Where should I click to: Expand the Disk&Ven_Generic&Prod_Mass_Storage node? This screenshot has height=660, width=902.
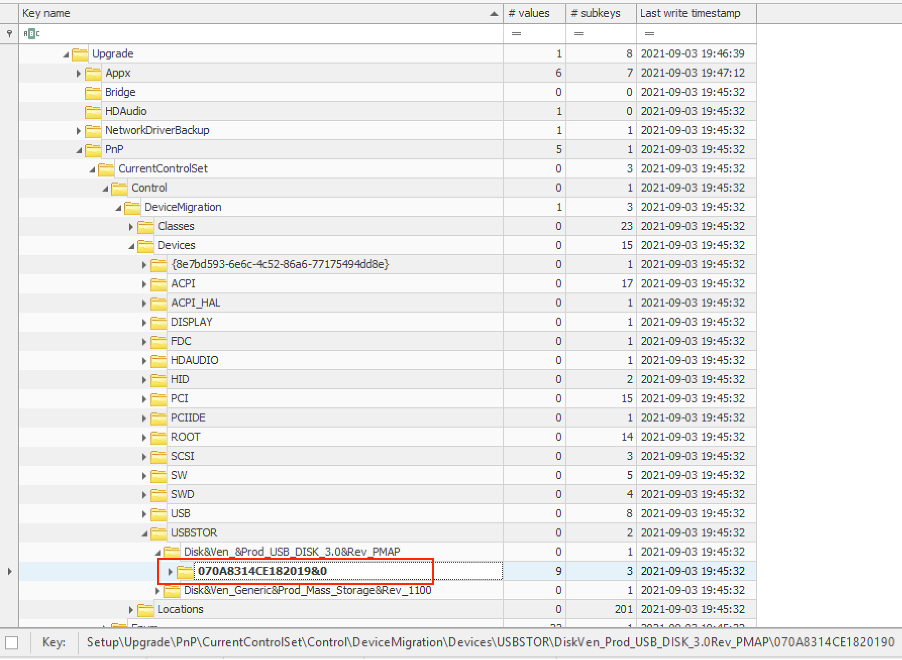click(x=157, y=590)
